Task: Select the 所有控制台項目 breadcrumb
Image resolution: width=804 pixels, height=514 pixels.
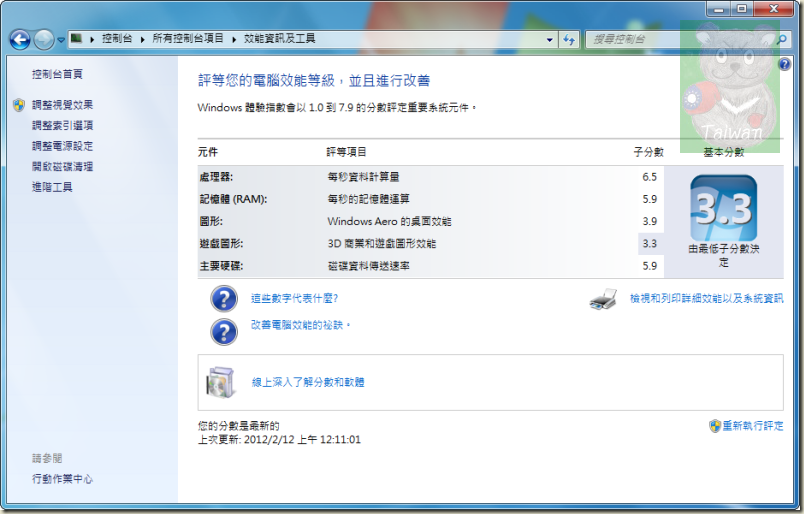Action: [188, 38]
